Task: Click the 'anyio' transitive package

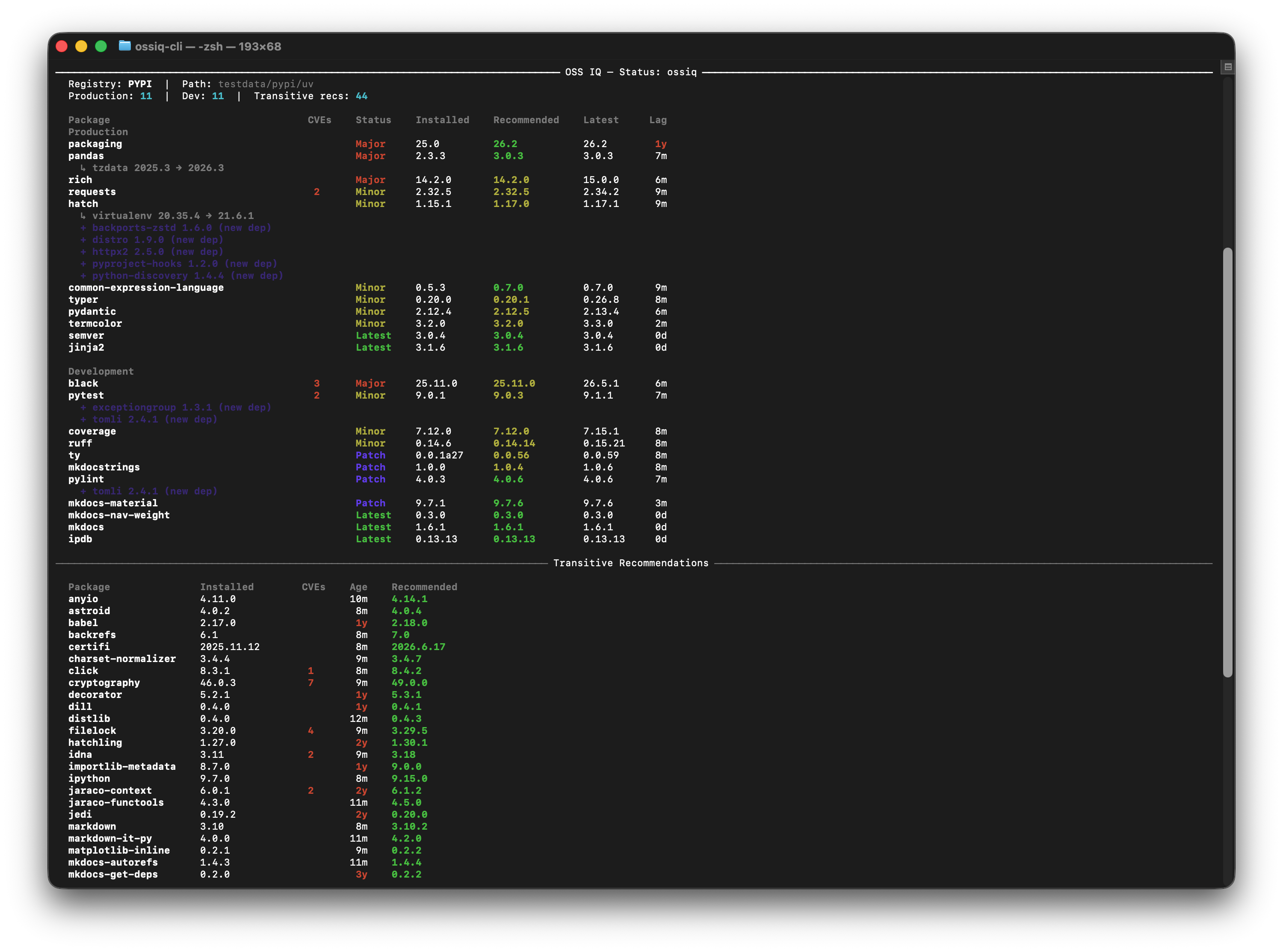Action: (x=83, y=599)
